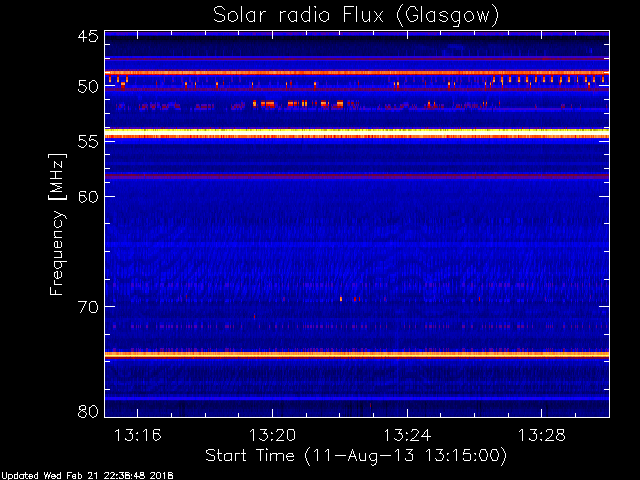Viewport: 640px width, 480px height.
Task: Click the "Start Time (11-Aug-13 13:15:00)" label
Action: [x=356, y=456]
